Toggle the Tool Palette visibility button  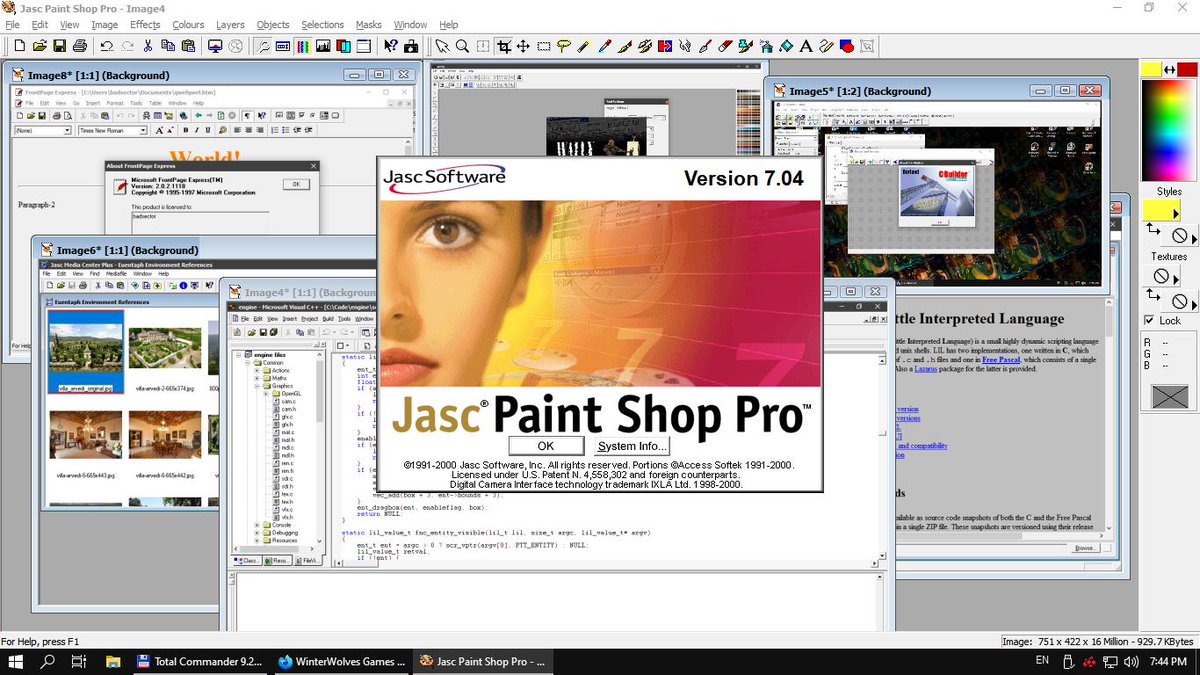click(262, 46)
